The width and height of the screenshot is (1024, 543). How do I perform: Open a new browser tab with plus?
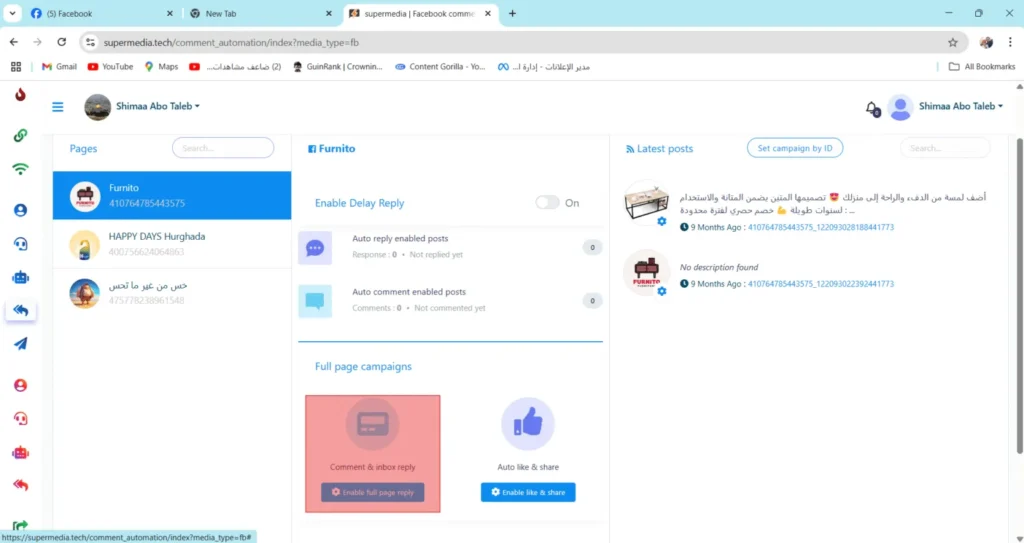[x=512, y=13]
